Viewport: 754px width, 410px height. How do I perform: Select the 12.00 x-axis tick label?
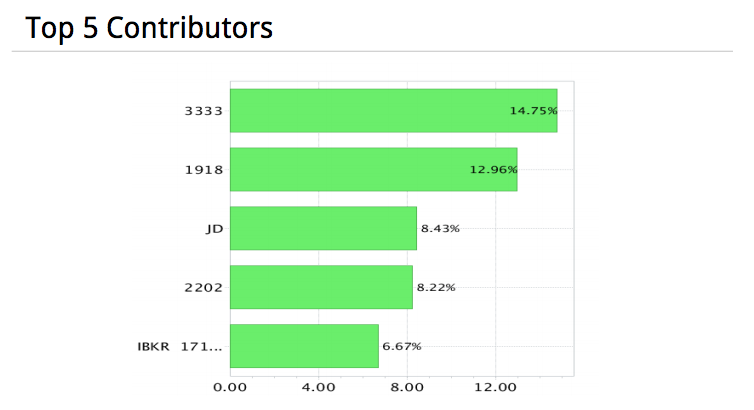(495, 387)
